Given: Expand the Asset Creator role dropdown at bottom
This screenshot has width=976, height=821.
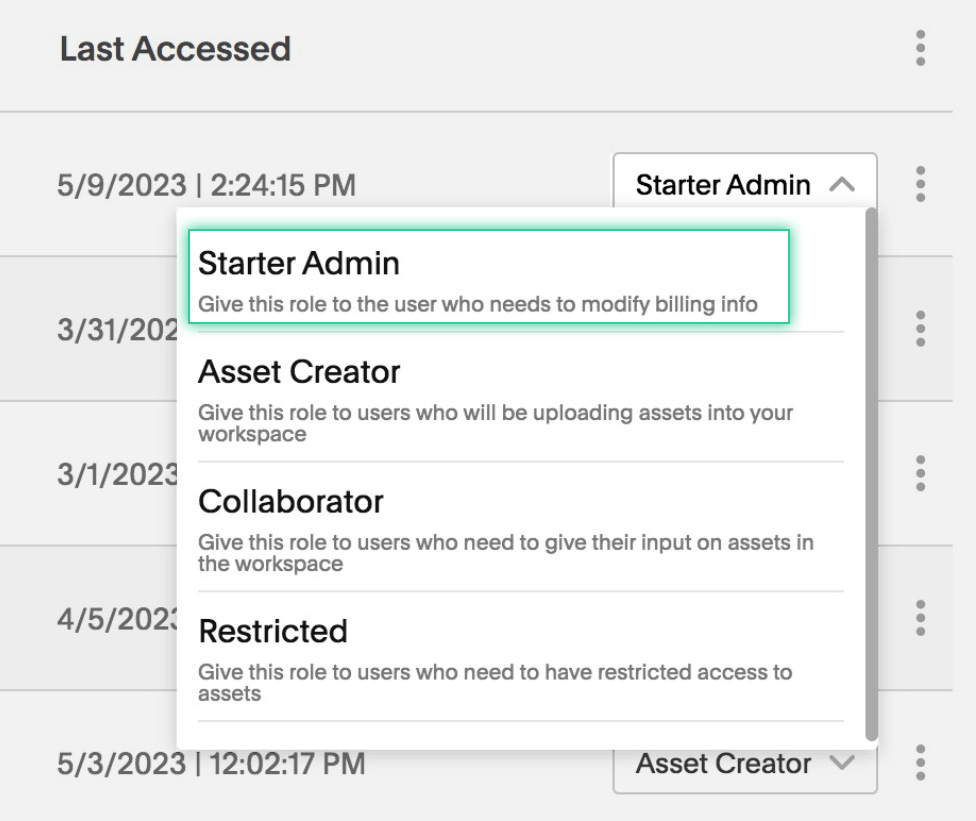Looking at the screenshot, I should (x=745, y=771).
